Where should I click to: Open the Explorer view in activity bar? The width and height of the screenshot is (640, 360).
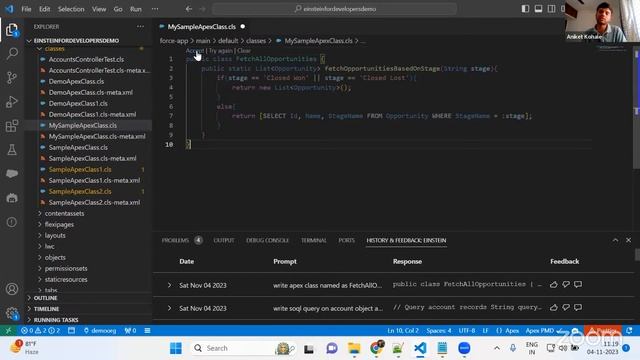pyautogui.click(x=12, y=30)
